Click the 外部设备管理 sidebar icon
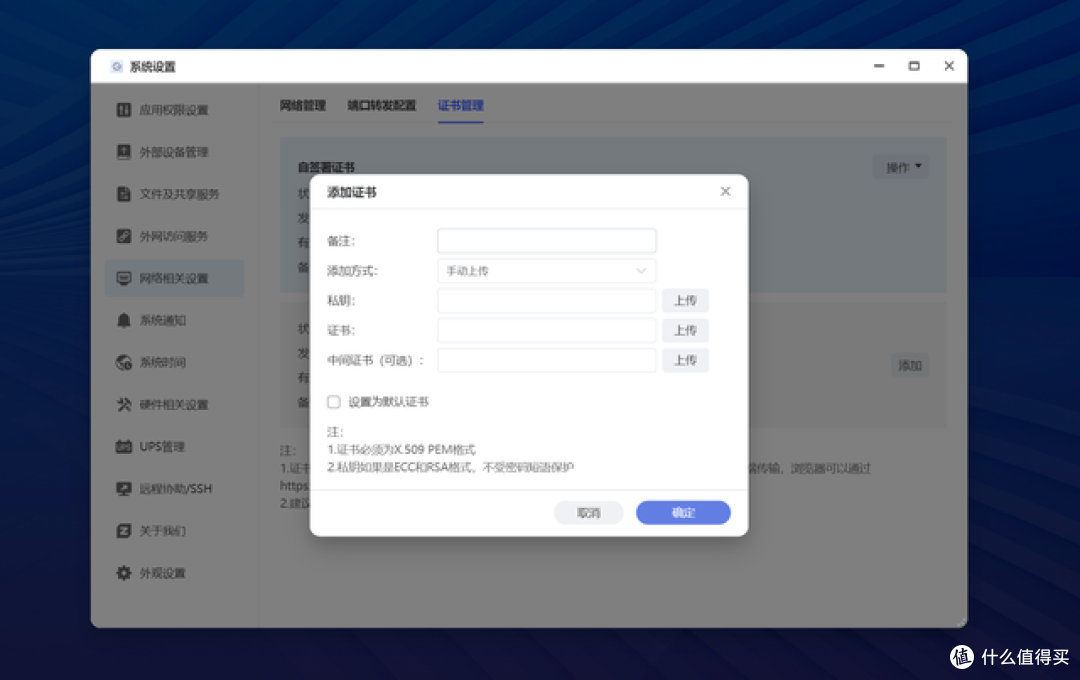This screenshot has width=1080, height=680. (124, 152)
